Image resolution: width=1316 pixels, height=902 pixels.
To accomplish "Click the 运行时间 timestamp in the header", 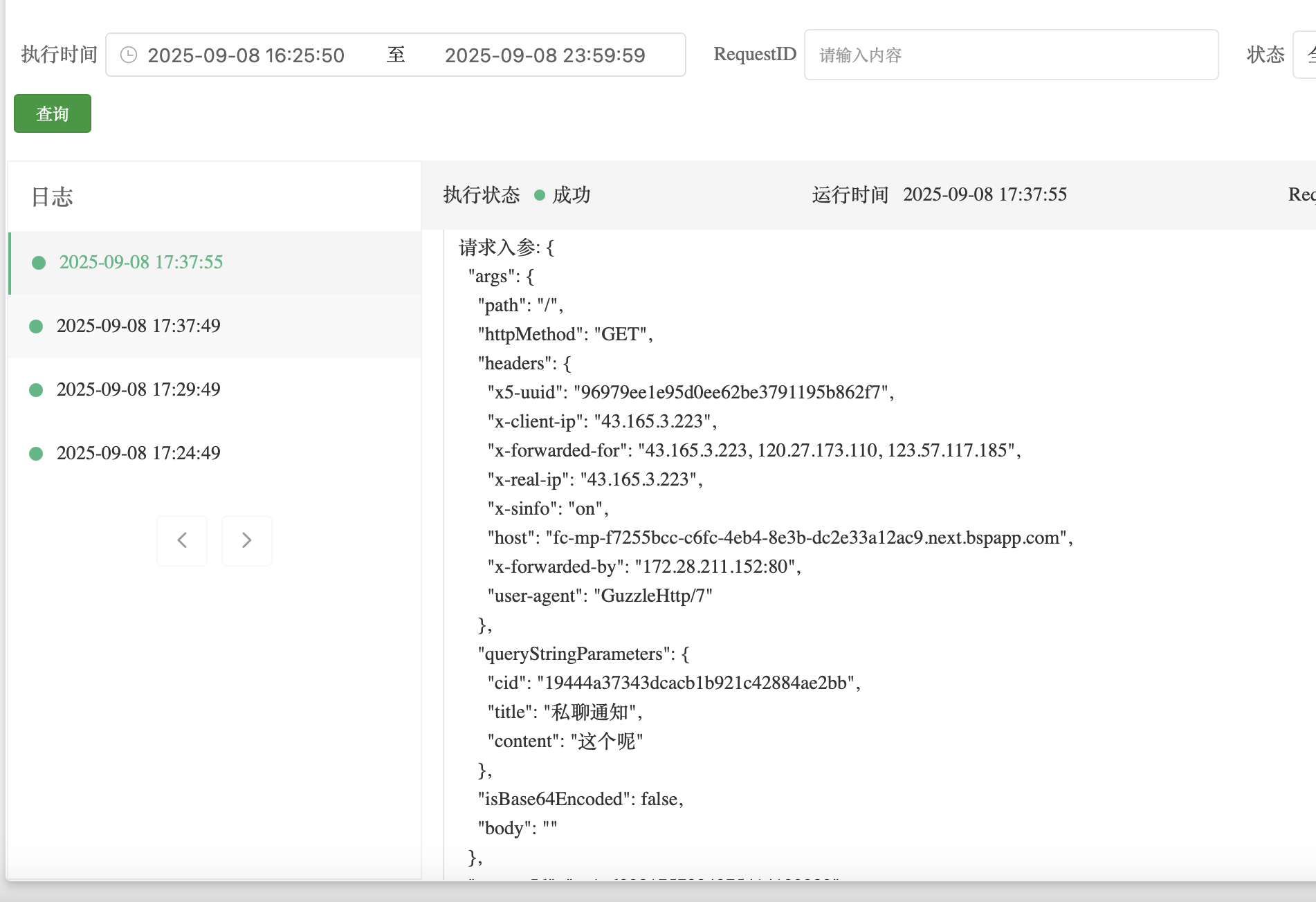I will pyautogui.click(x=984, y=194).
